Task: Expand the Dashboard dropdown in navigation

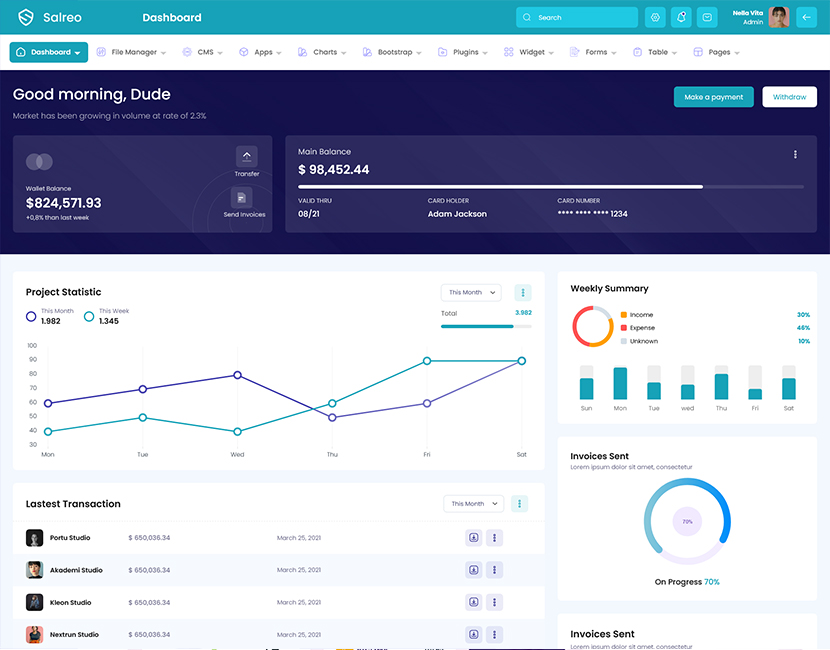Action: [x=49, y=52]
